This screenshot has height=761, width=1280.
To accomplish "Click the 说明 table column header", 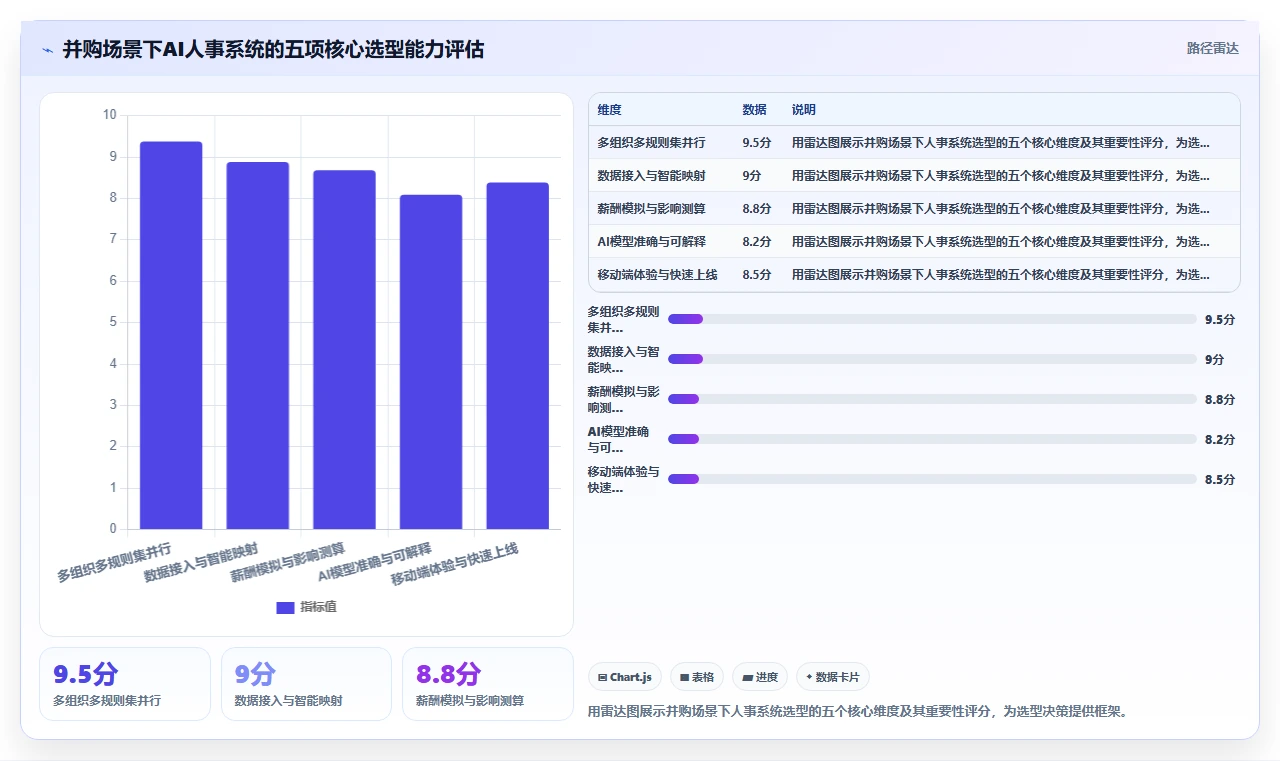I will tap(804, 110).
